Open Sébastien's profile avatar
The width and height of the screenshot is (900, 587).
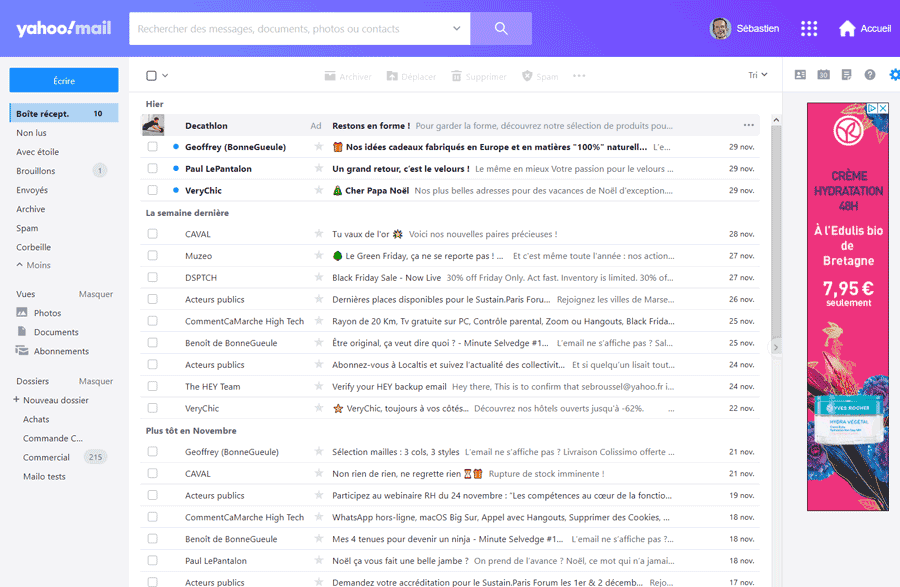720,28
